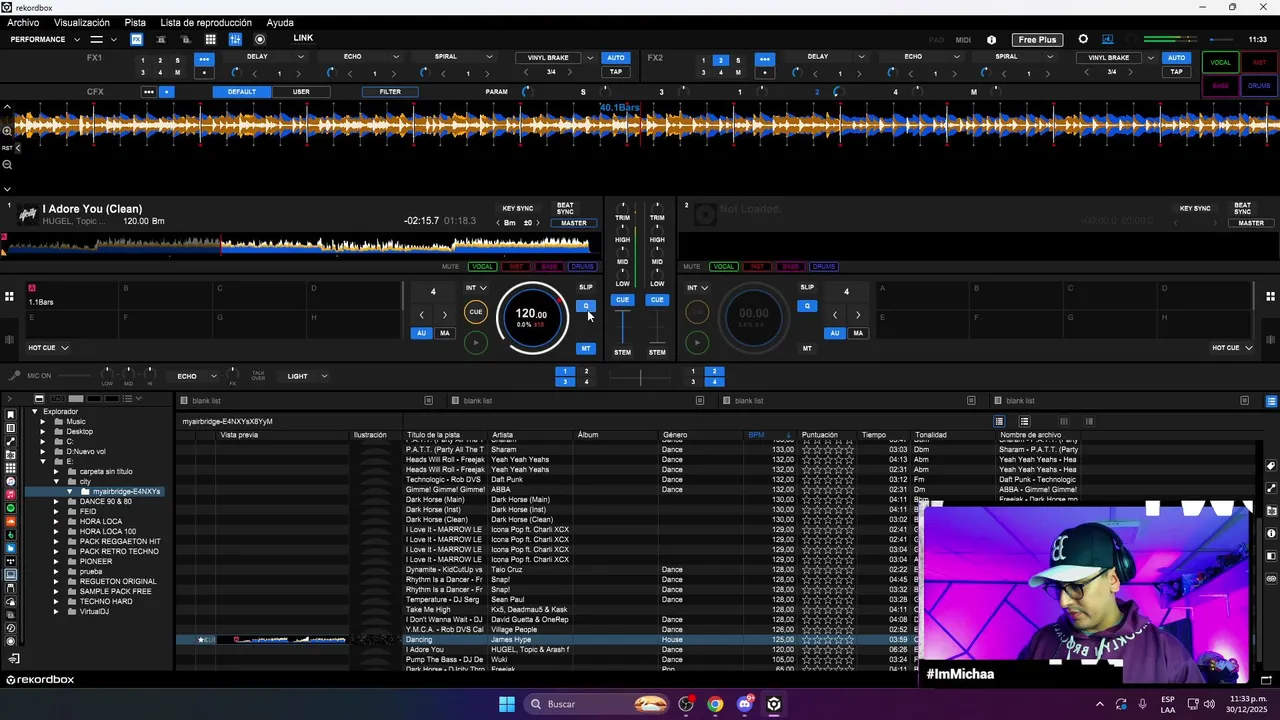This screenshot has width=1280, height=720.
Task: Open deck 1 INT mode dropdown
Action: [476, 288]
